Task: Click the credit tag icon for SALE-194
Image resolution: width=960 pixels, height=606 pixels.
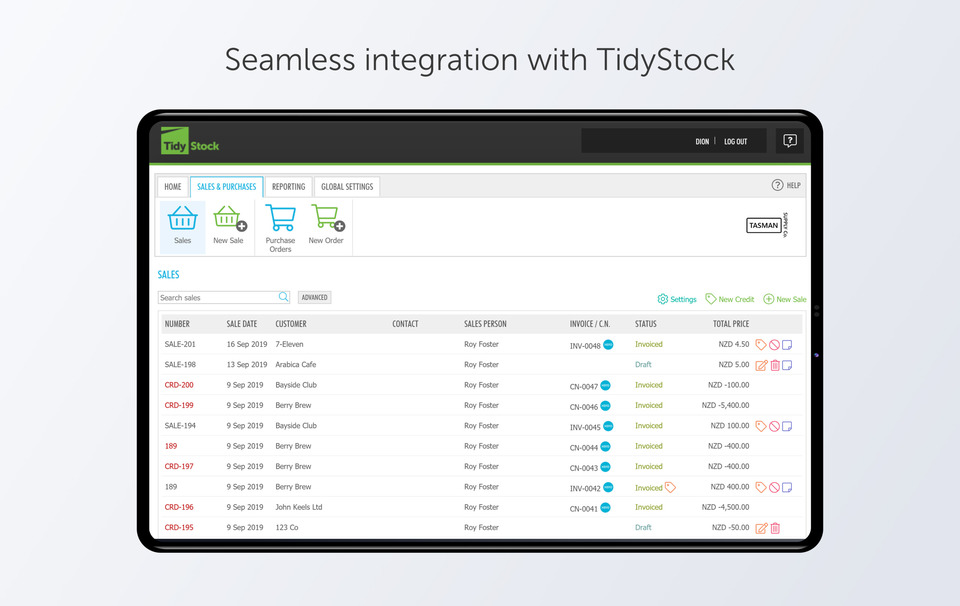Action: [760, 426]
